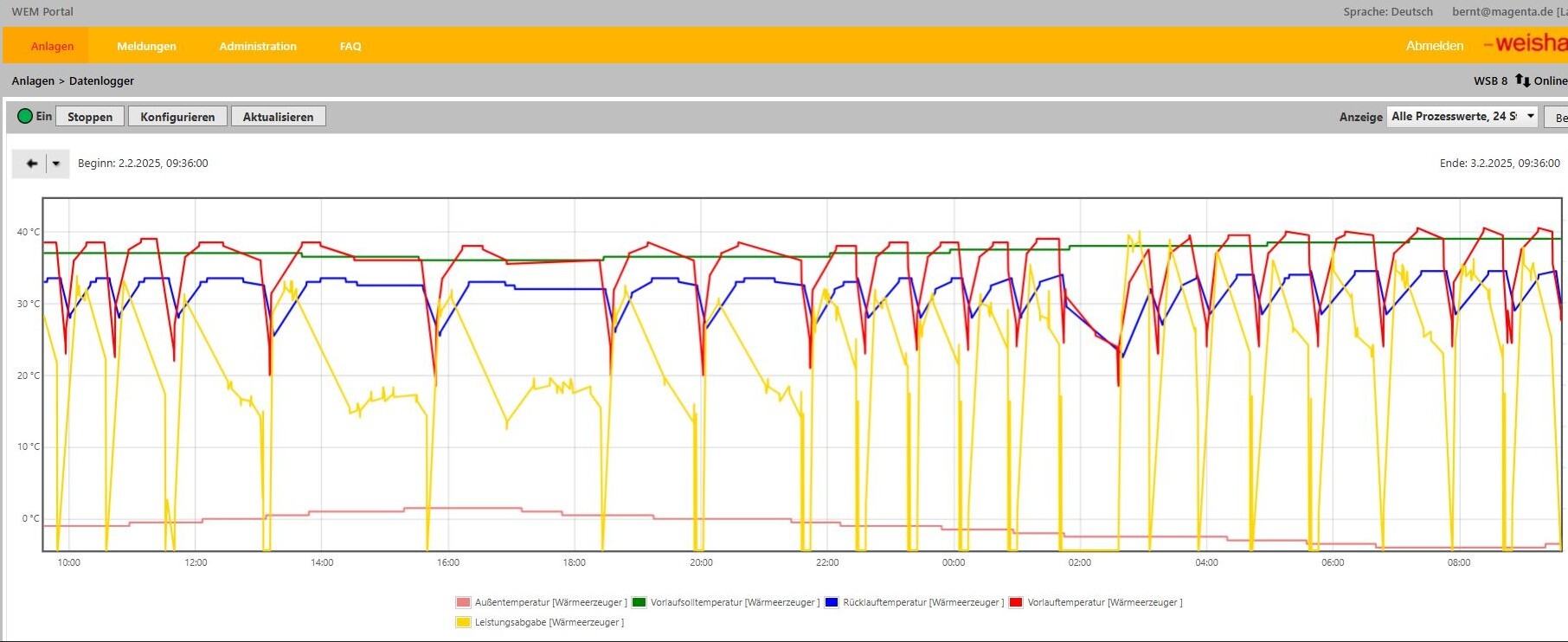Click the Online connection arrows icon
Viewport: 1568px width, 642px height.
coord(1522,80)
